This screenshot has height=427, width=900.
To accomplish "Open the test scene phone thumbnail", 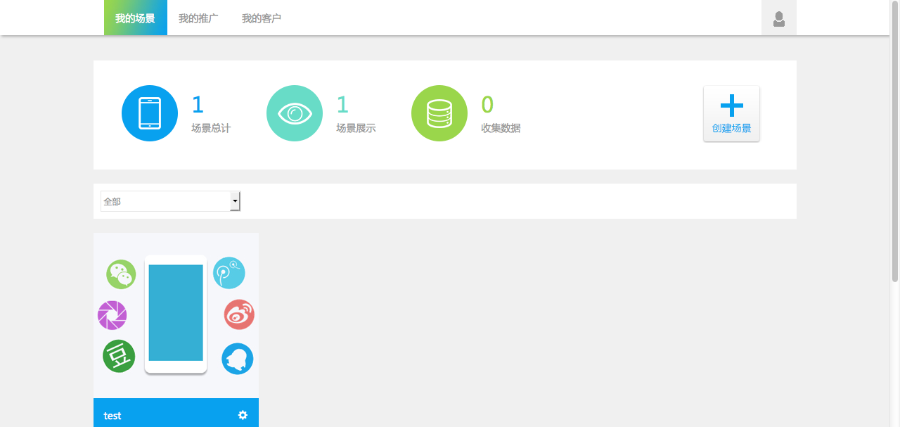I will pyautogui.click(x=176, y=314).
